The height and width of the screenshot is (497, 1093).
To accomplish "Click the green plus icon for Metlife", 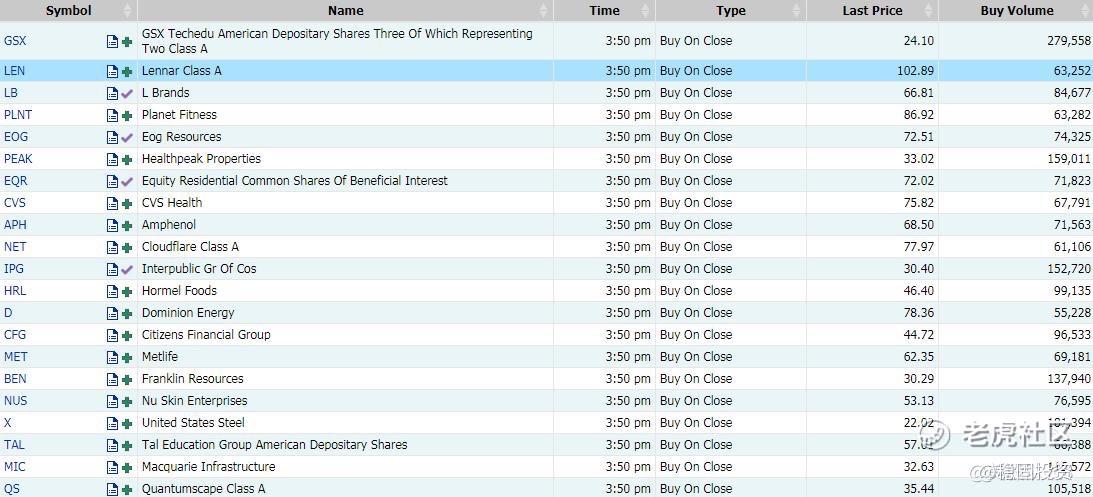I will coord(127,358).
